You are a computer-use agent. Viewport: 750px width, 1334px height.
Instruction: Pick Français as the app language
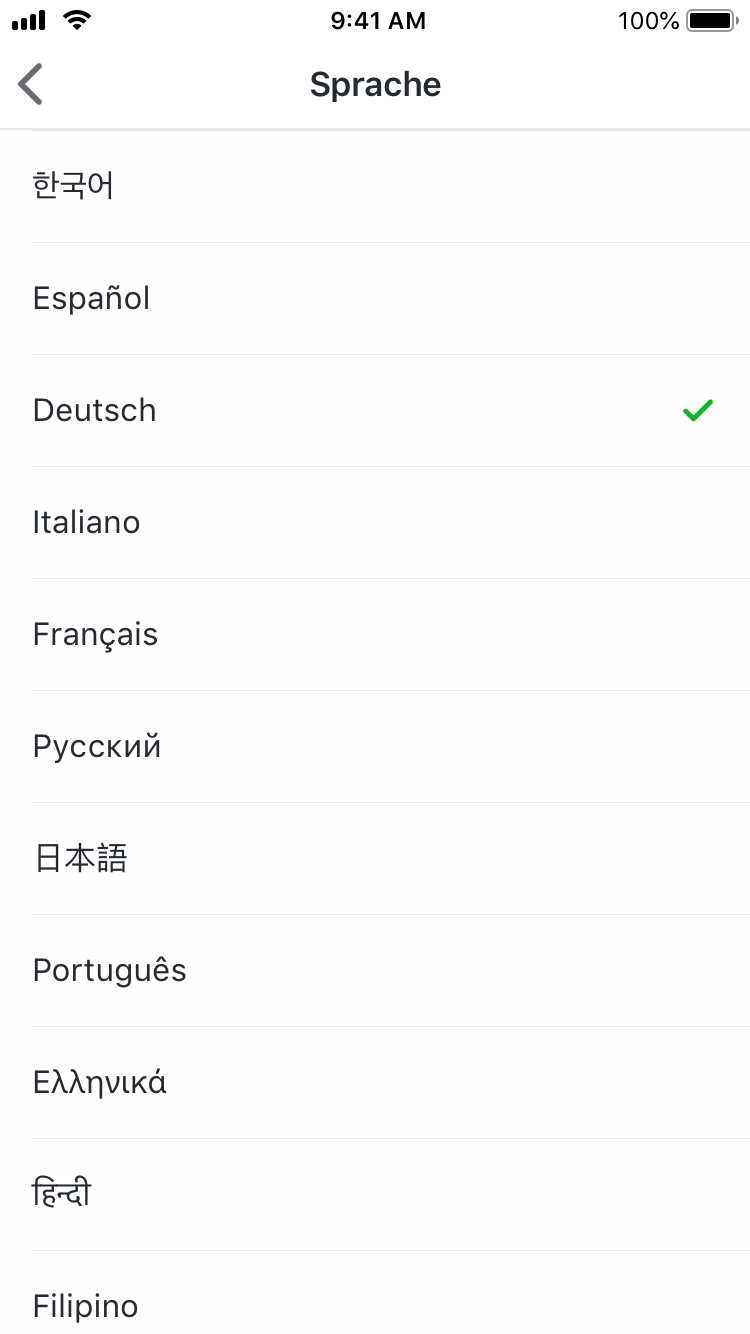click(96, 634)
